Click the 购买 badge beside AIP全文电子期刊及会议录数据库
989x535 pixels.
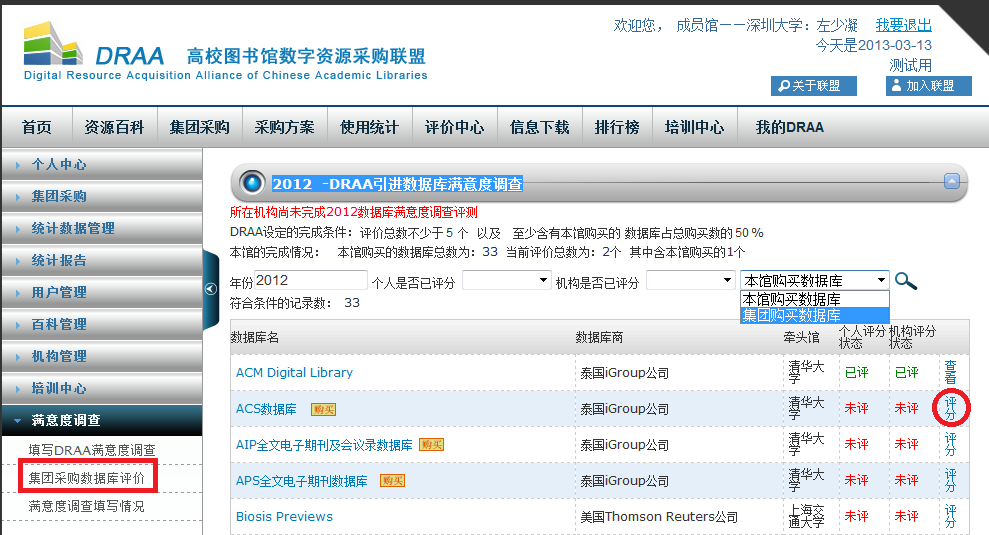[x=431, y=445]
